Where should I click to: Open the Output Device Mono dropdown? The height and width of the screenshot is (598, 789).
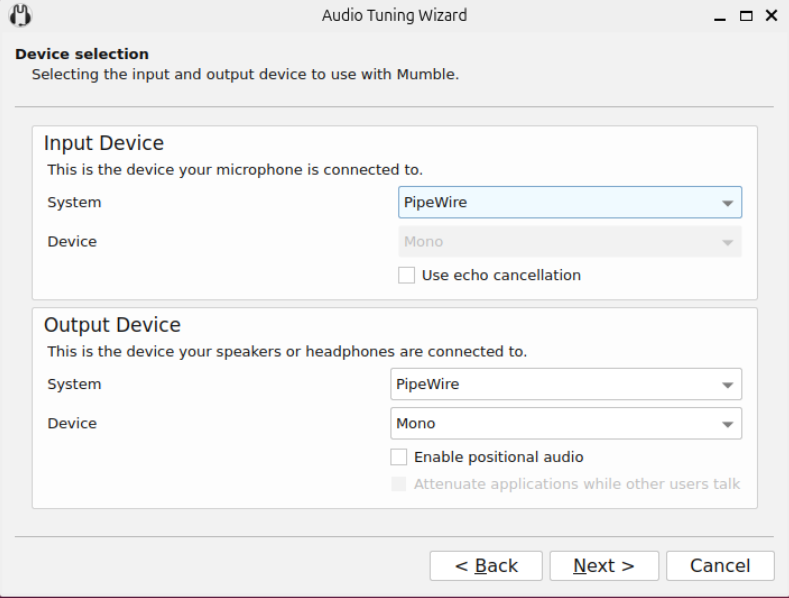[x=566, y=423]
